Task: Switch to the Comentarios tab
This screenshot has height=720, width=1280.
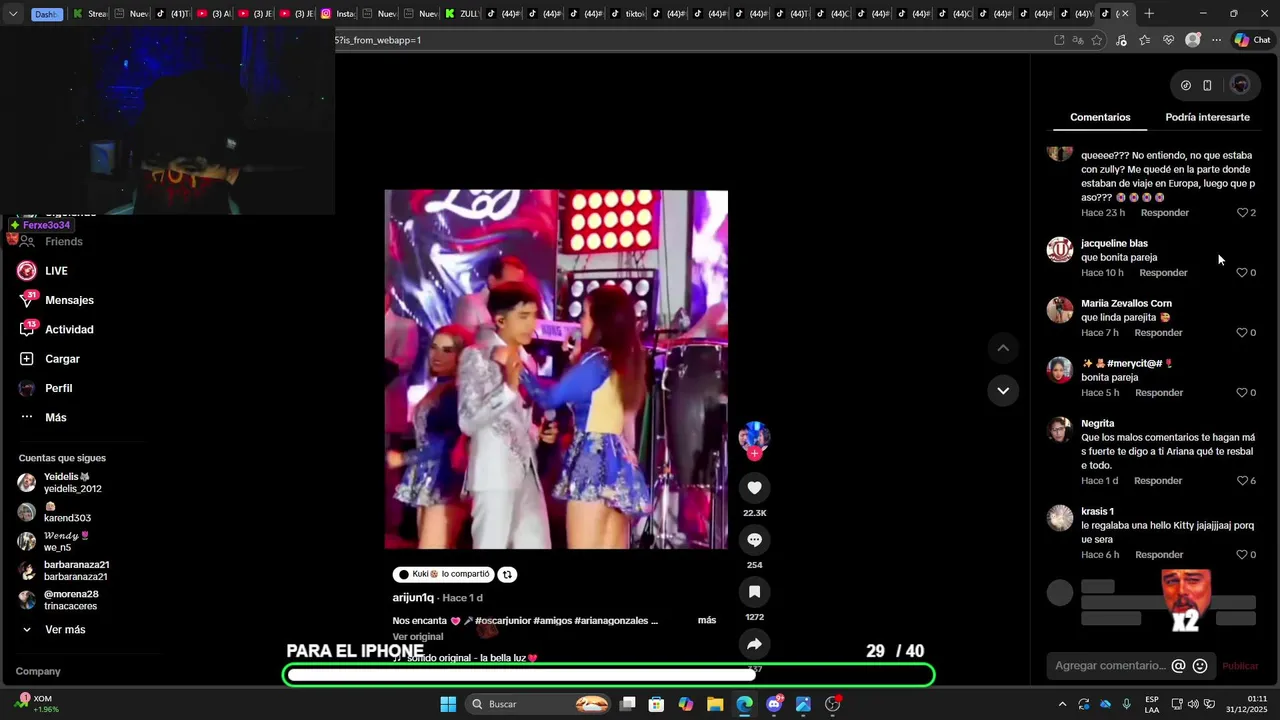Action: 1100,117
